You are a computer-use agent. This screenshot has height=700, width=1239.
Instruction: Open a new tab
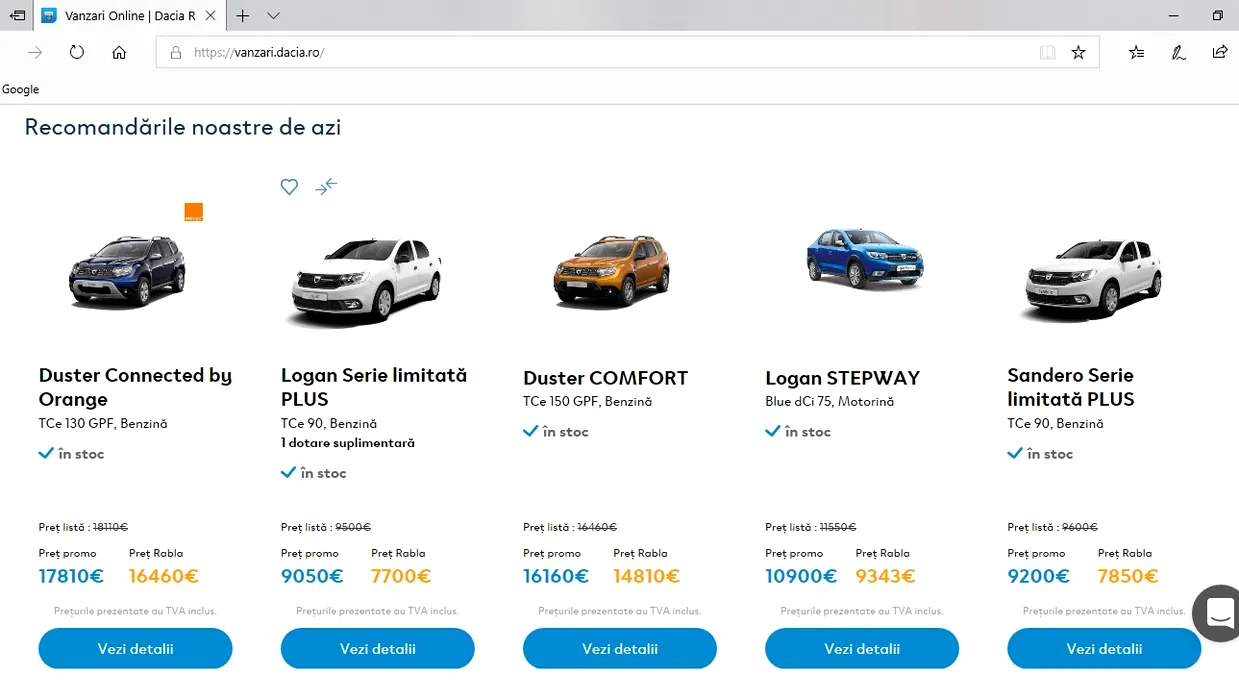pos(242,16)
